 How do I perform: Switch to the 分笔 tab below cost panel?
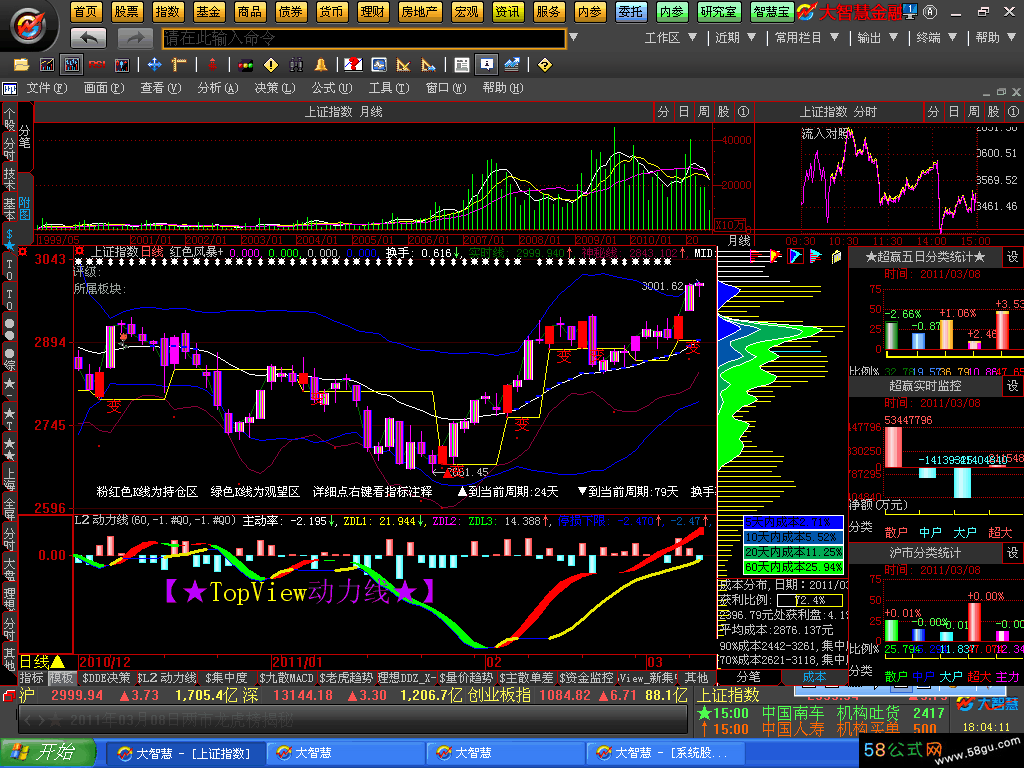tap(748, 677)
